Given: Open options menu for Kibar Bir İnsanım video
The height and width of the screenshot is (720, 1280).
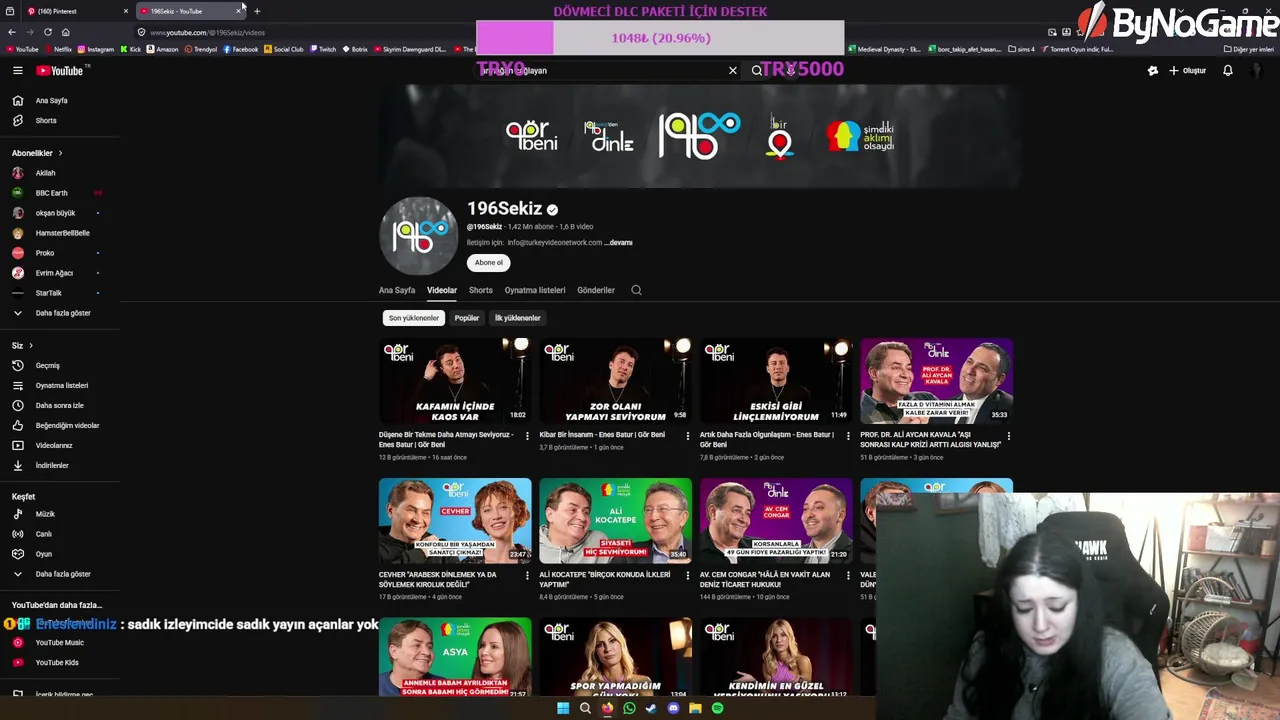Looking at the screenshot, I should tap(687, 436).
